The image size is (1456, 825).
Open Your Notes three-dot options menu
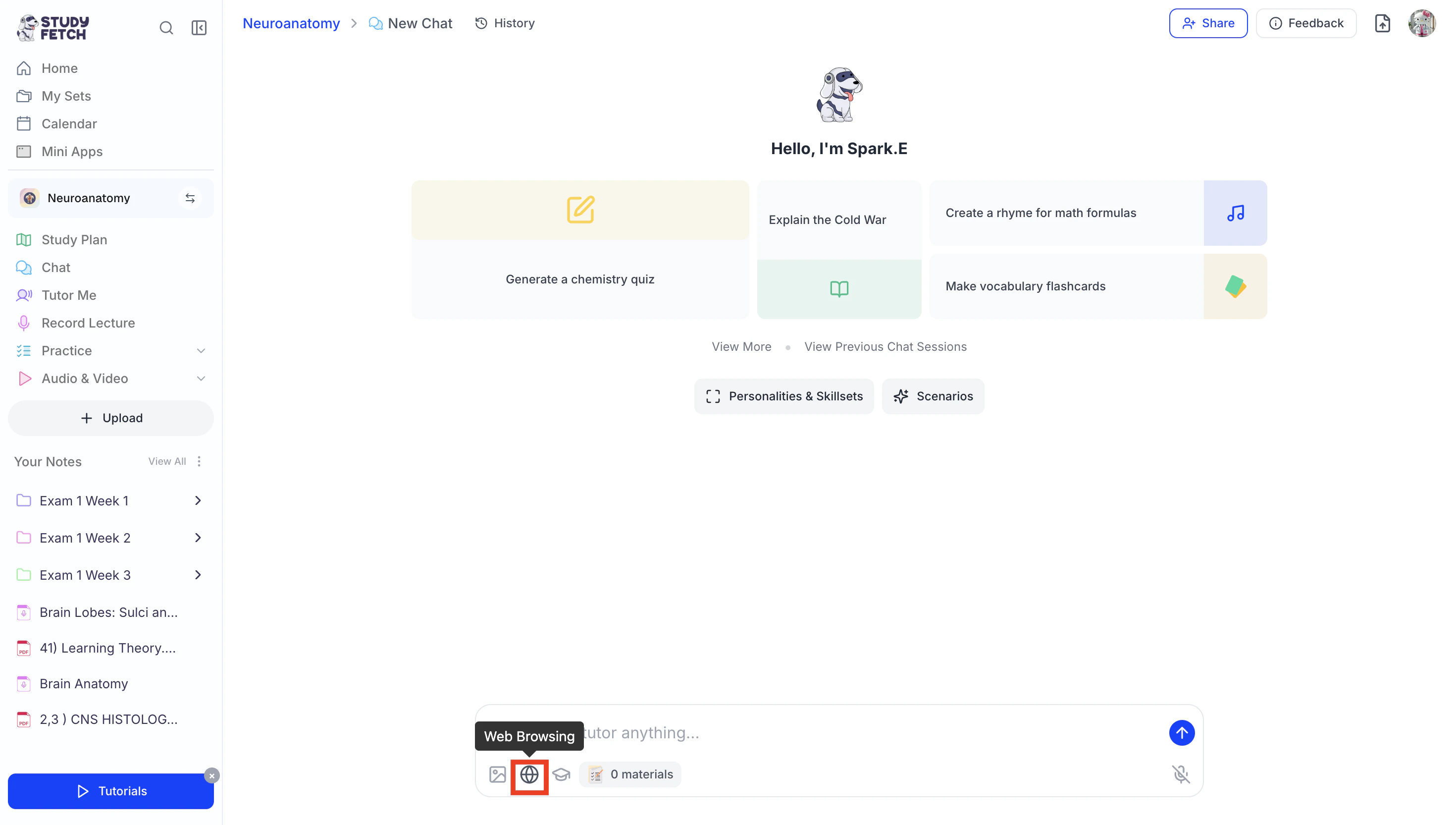pos(199,461)
